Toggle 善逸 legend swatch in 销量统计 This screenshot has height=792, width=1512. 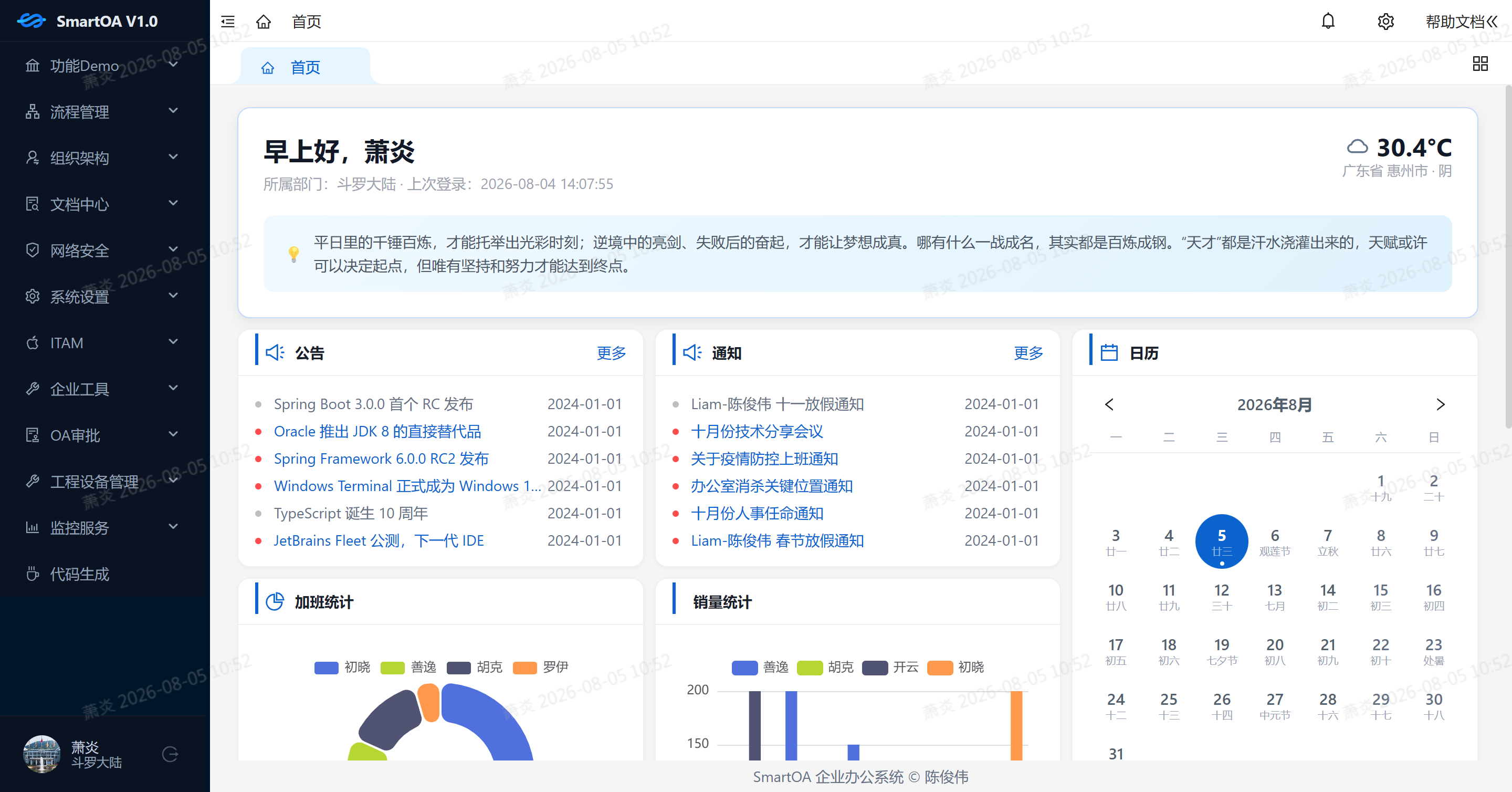744,668
